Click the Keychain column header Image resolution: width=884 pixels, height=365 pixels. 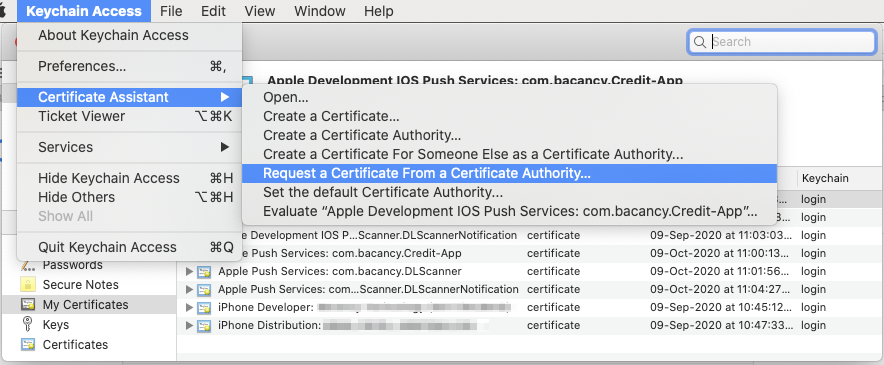pos(825,178)
